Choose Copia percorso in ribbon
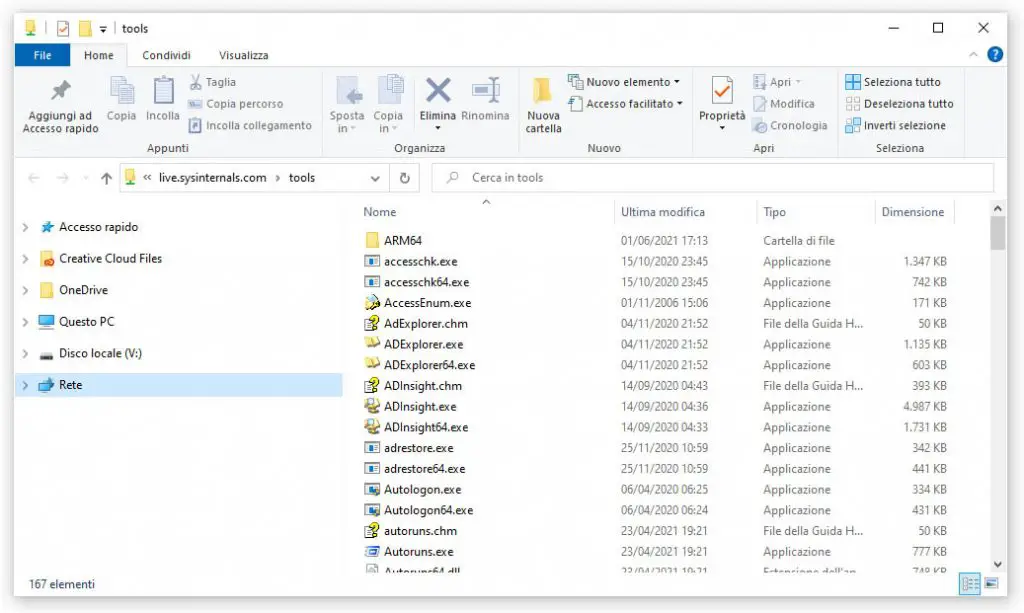This screenshot has width=1024, height=613. coord(236,104)
